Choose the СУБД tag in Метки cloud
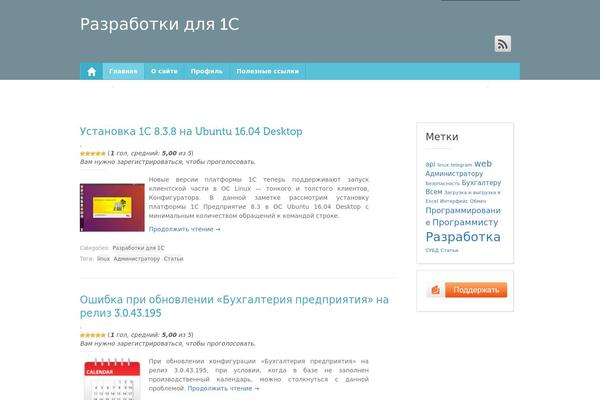The image size is (600, 400). pos(432,250)
